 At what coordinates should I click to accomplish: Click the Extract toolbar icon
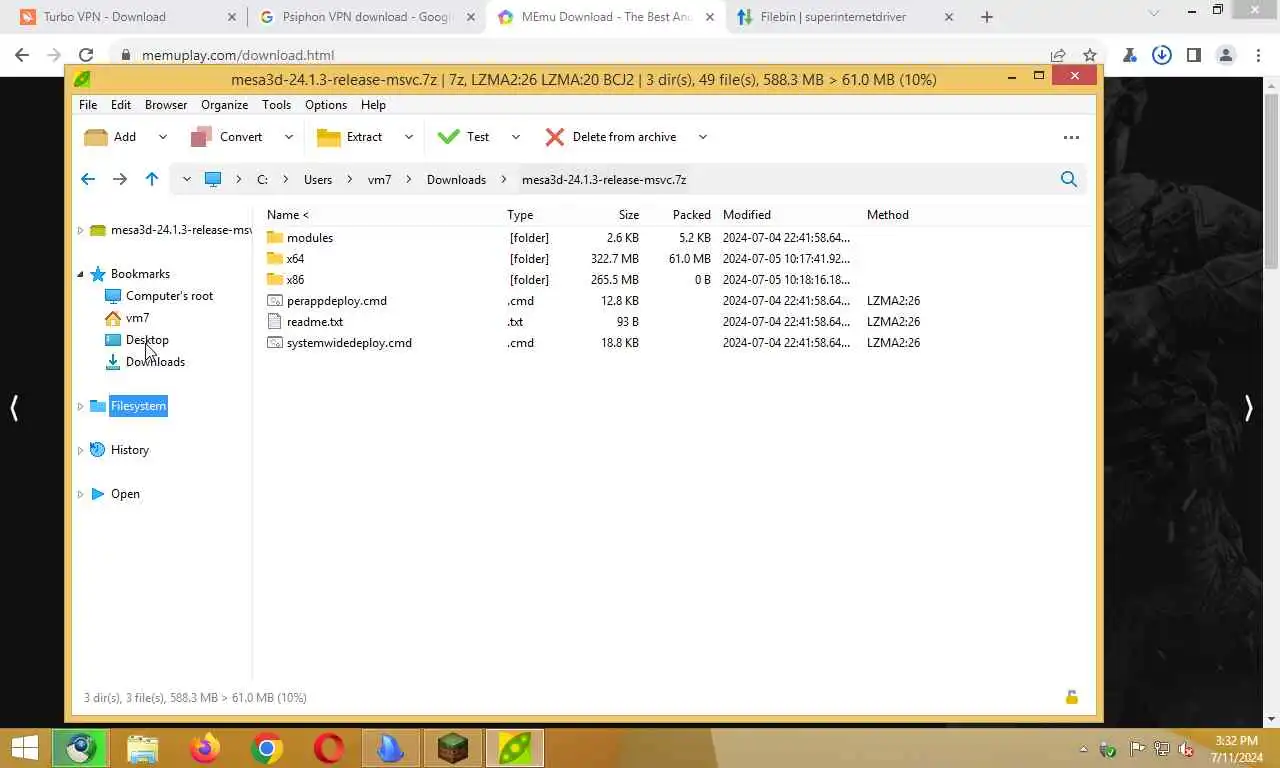coord(329,137)
